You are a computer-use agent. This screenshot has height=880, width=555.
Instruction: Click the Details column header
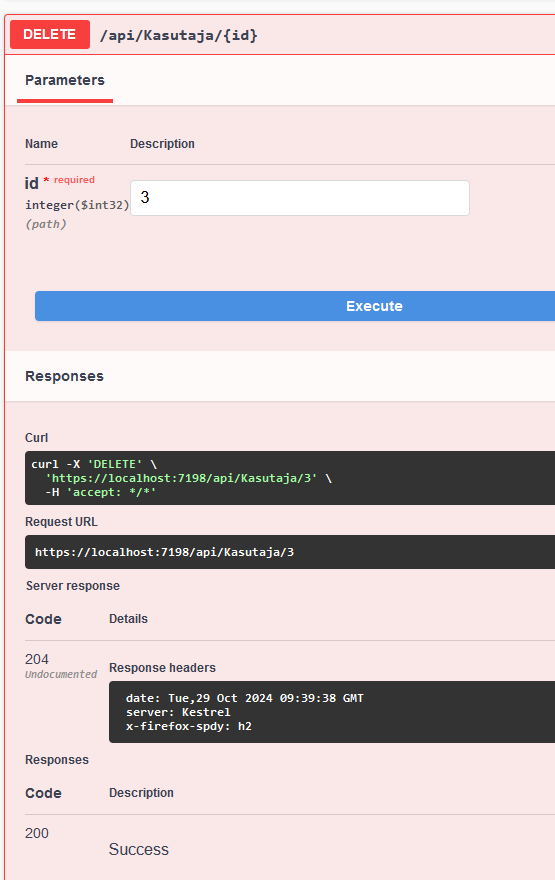point(129,619)
